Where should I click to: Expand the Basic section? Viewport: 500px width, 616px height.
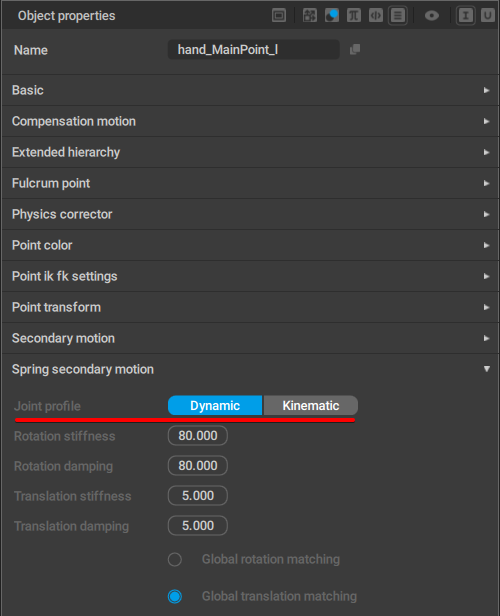point(250,90)
